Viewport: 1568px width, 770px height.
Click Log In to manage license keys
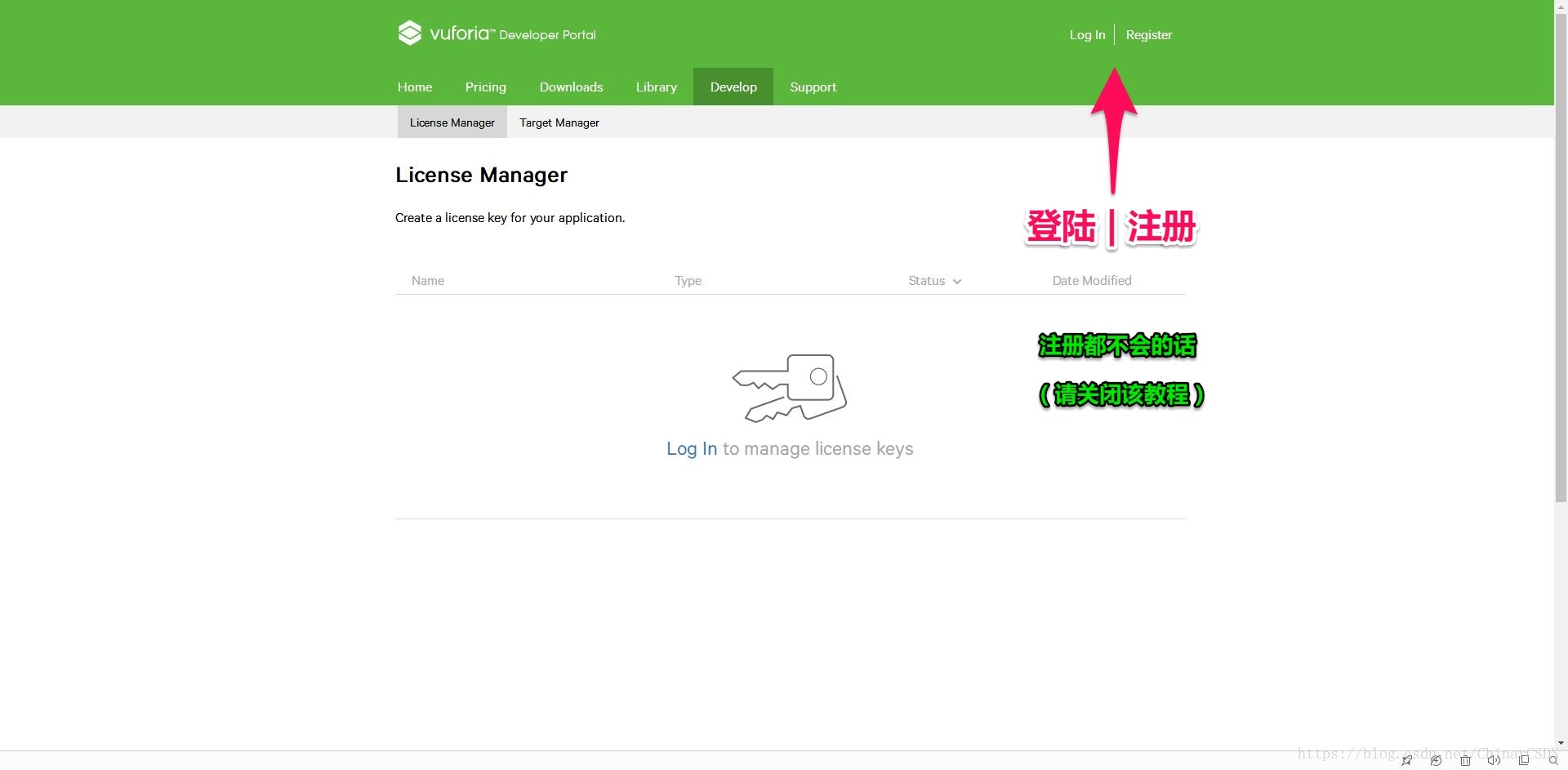(x=692, y=449)
